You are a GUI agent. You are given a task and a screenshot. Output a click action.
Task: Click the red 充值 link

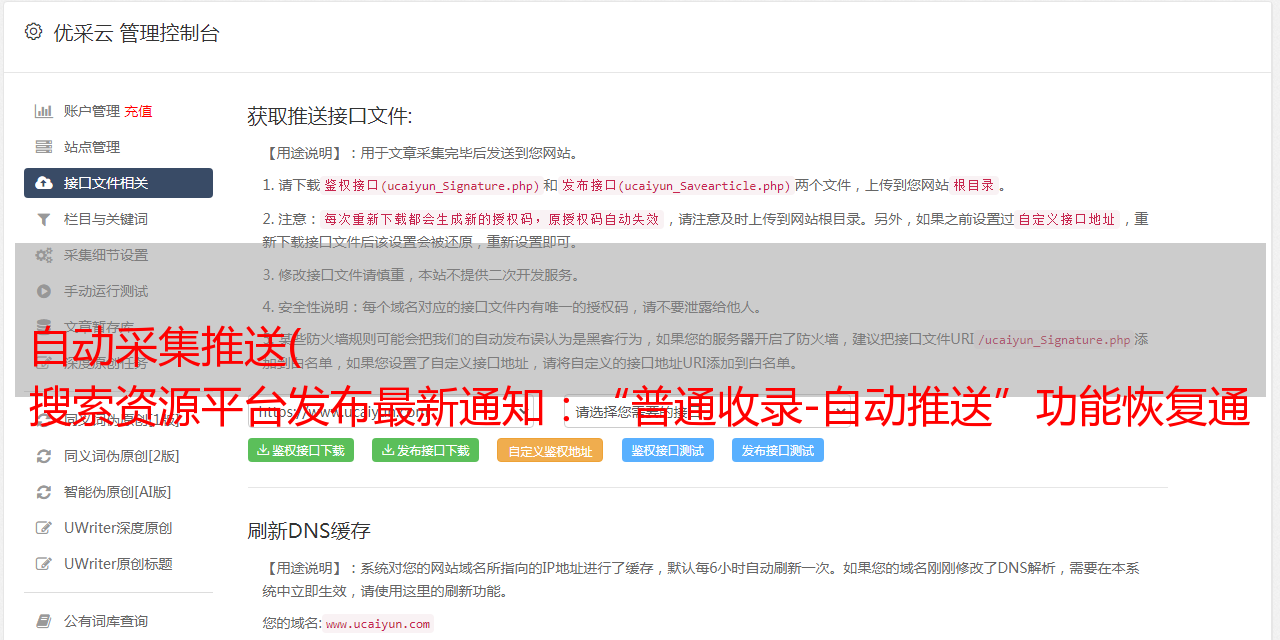point(139,111)
